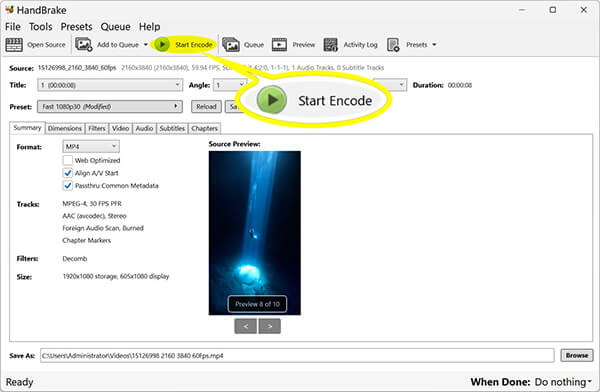
Task: Click the Duration 00:00:08 value
Action: tap(460, 85)
